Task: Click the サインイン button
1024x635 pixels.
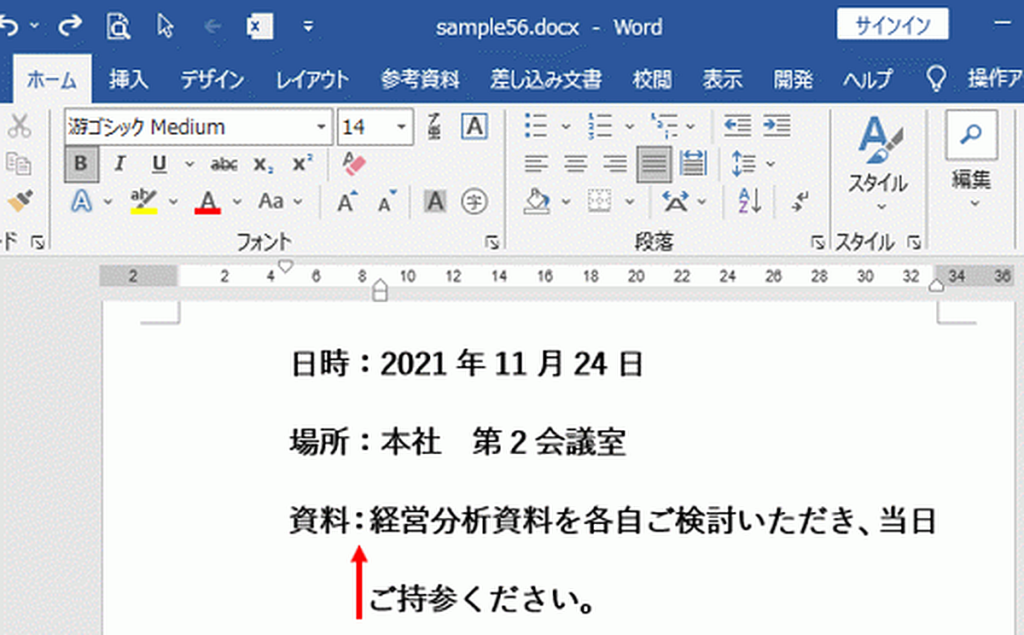Action: click(893, 25)
